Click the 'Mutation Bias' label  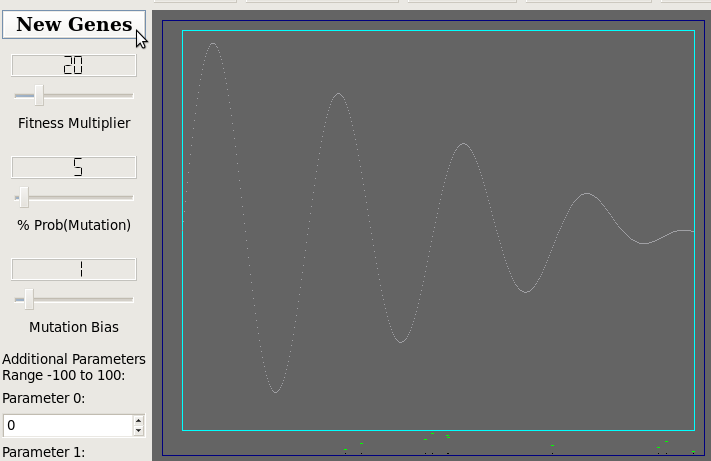pyautogui.click(x=74, y=327)
